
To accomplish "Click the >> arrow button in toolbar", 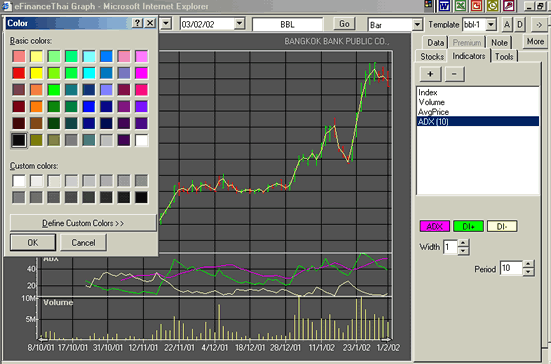I will tap(539, 25).
